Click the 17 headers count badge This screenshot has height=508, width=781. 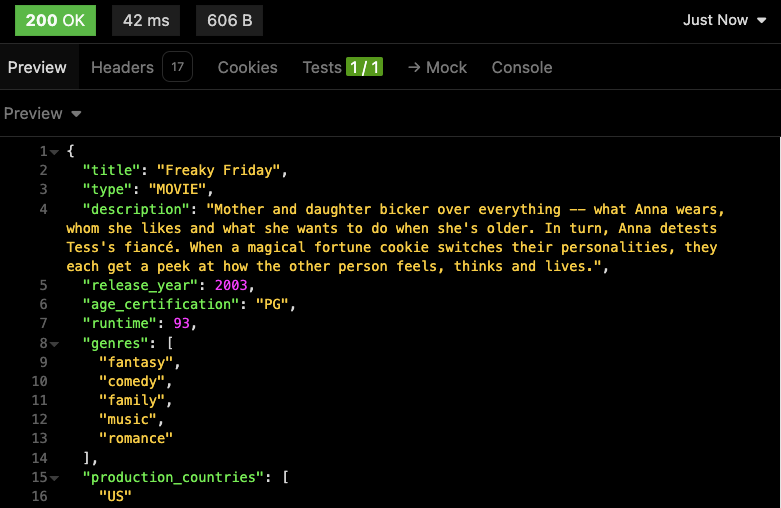tap(177, 67)
